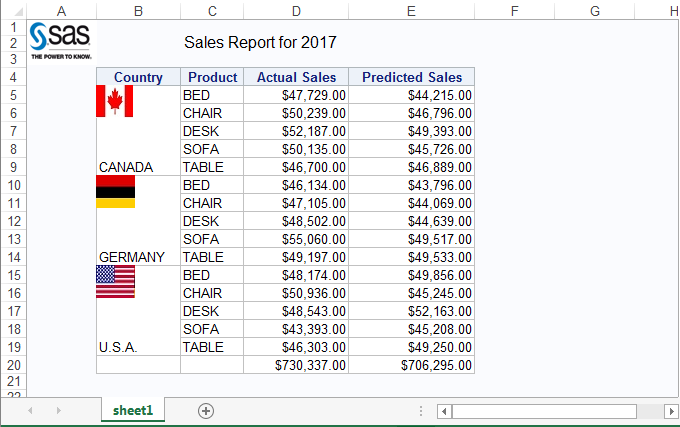This screenshot has width=680, height=427.
Task: Click the Country header cell
Action: click(x=138, y=77)
